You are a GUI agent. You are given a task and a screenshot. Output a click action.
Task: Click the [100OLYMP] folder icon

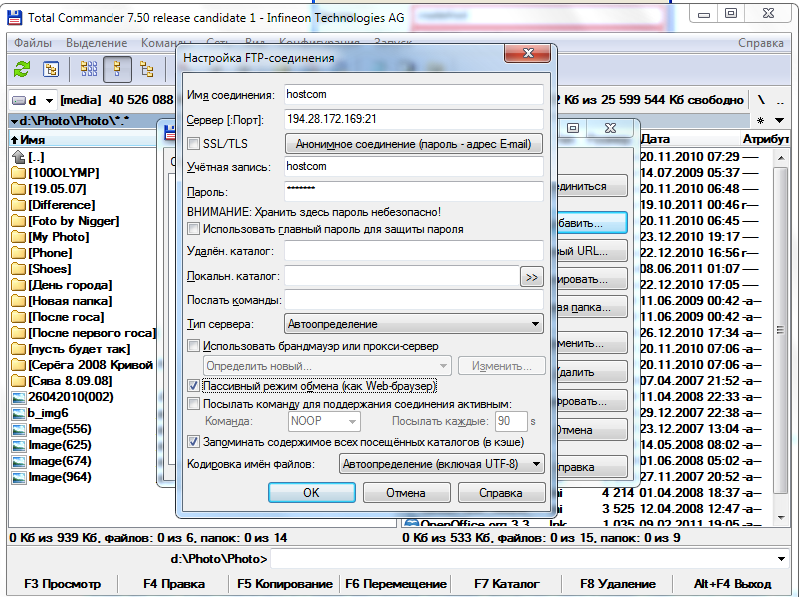tap(18, 173)
